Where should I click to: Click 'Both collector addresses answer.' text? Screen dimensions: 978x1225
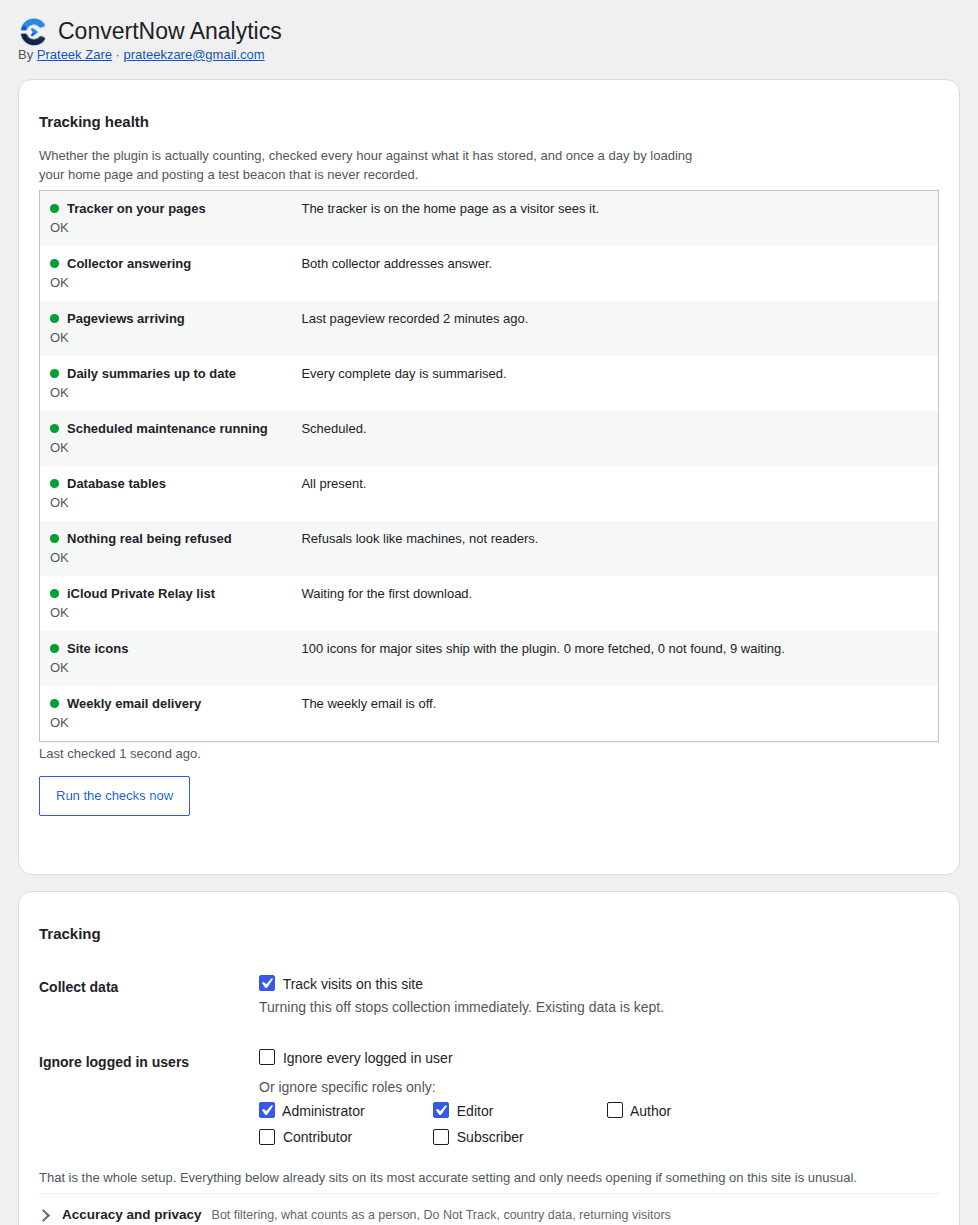tap(397, 264)
